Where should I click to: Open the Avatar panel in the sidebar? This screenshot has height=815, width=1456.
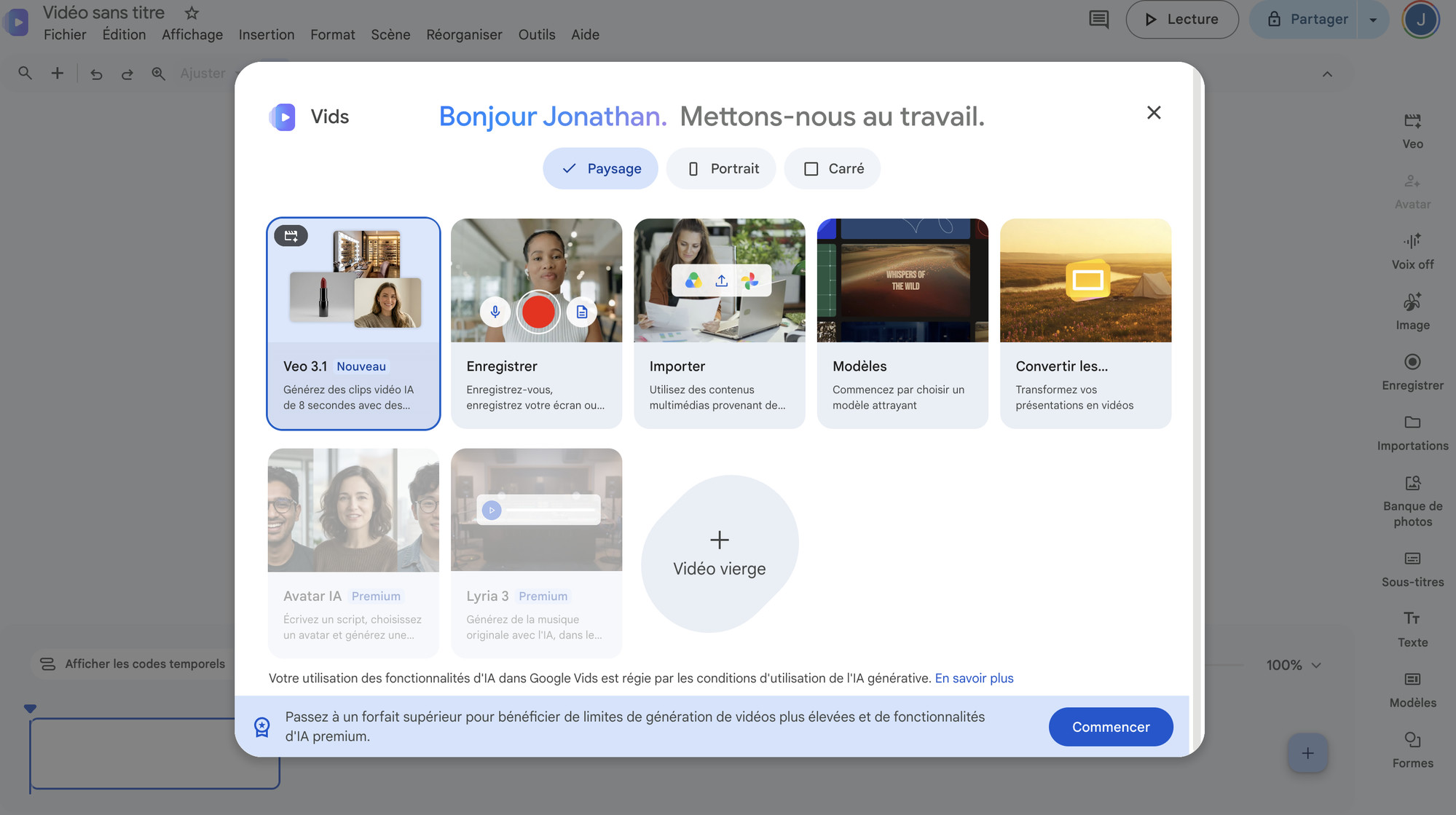pos(1412,192)
